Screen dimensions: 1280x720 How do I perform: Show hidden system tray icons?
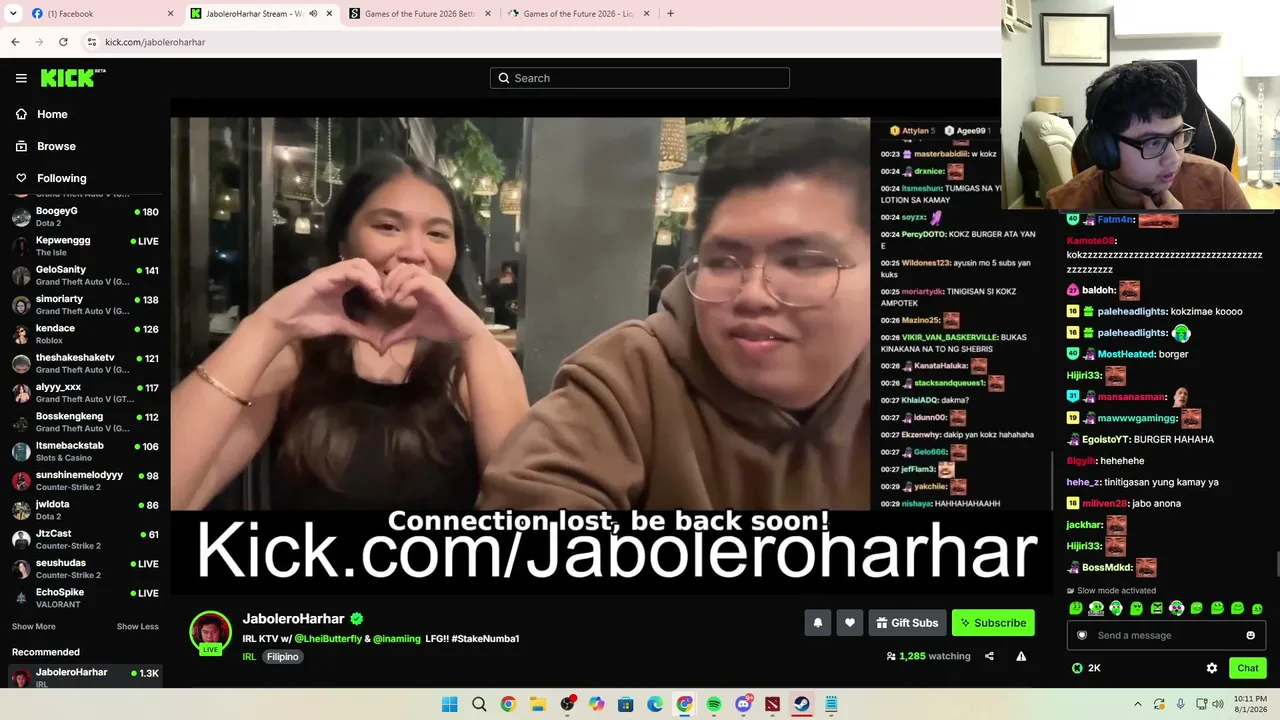[1137, 704]
